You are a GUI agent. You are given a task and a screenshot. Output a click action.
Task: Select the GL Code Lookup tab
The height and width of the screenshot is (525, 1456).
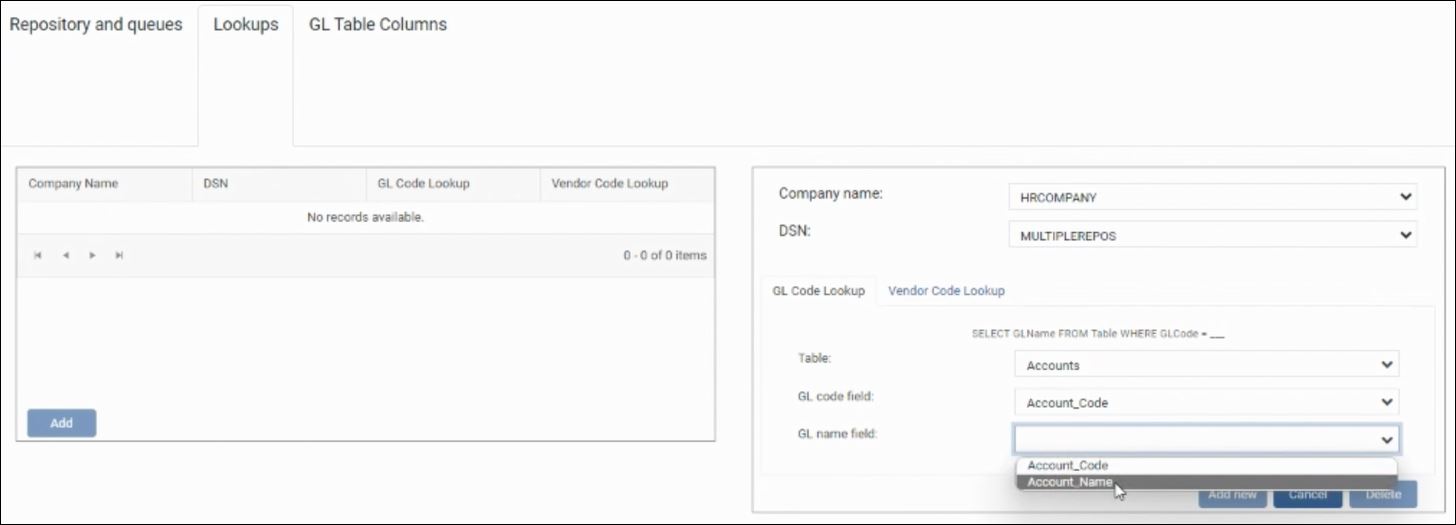(x=818, y=291)
